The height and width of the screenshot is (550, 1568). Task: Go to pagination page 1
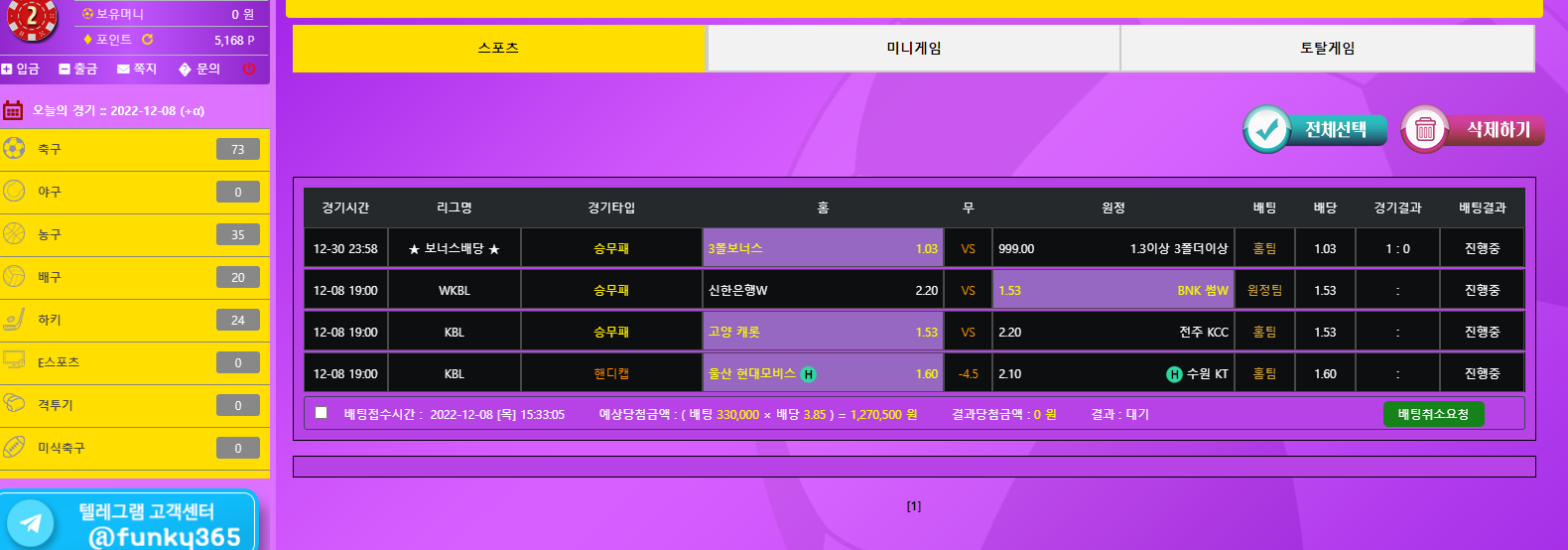pos(913,506)
